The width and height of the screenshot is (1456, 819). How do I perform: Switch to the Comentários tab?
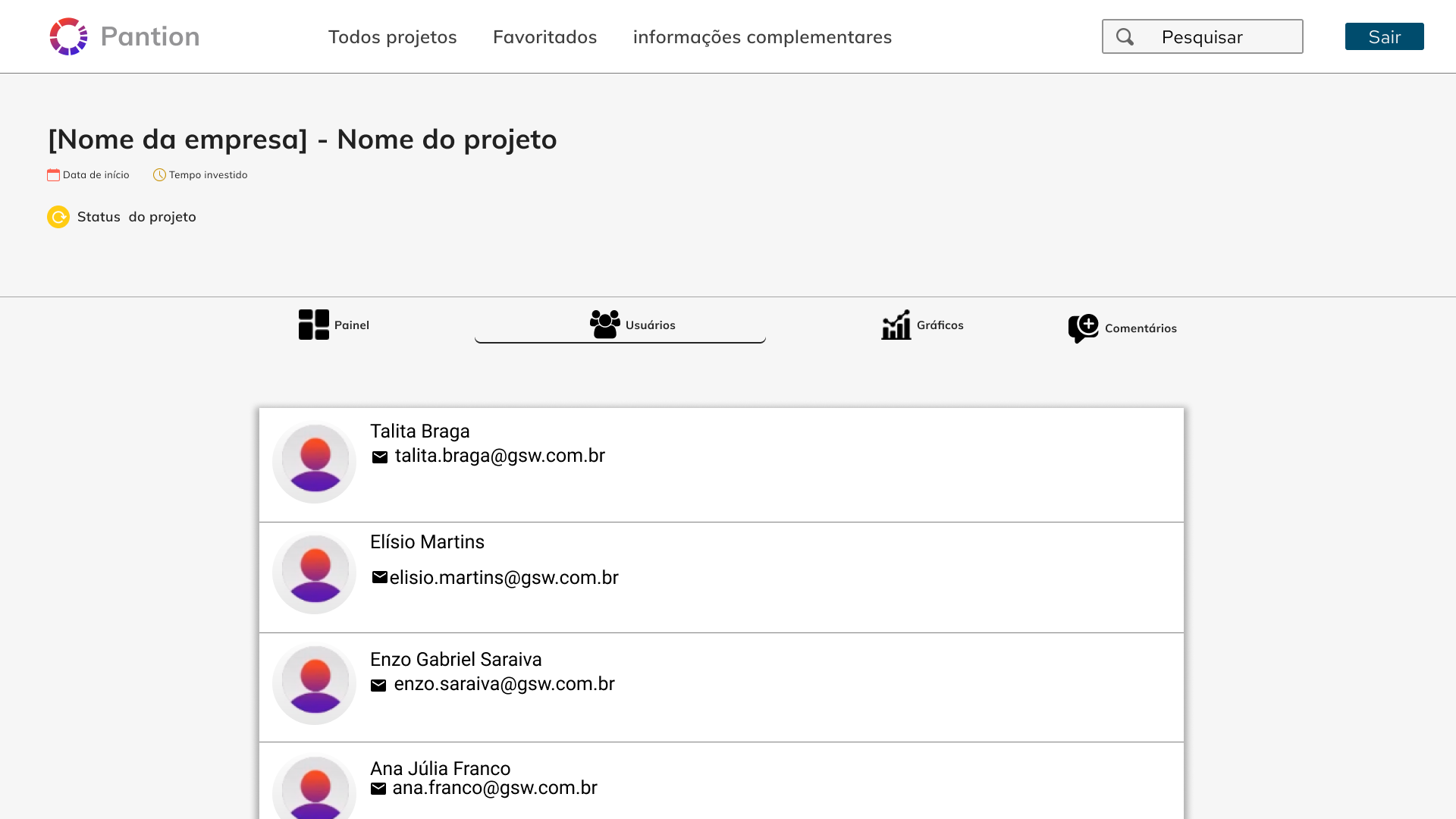pyautogui.click(x=1141, y=328)
